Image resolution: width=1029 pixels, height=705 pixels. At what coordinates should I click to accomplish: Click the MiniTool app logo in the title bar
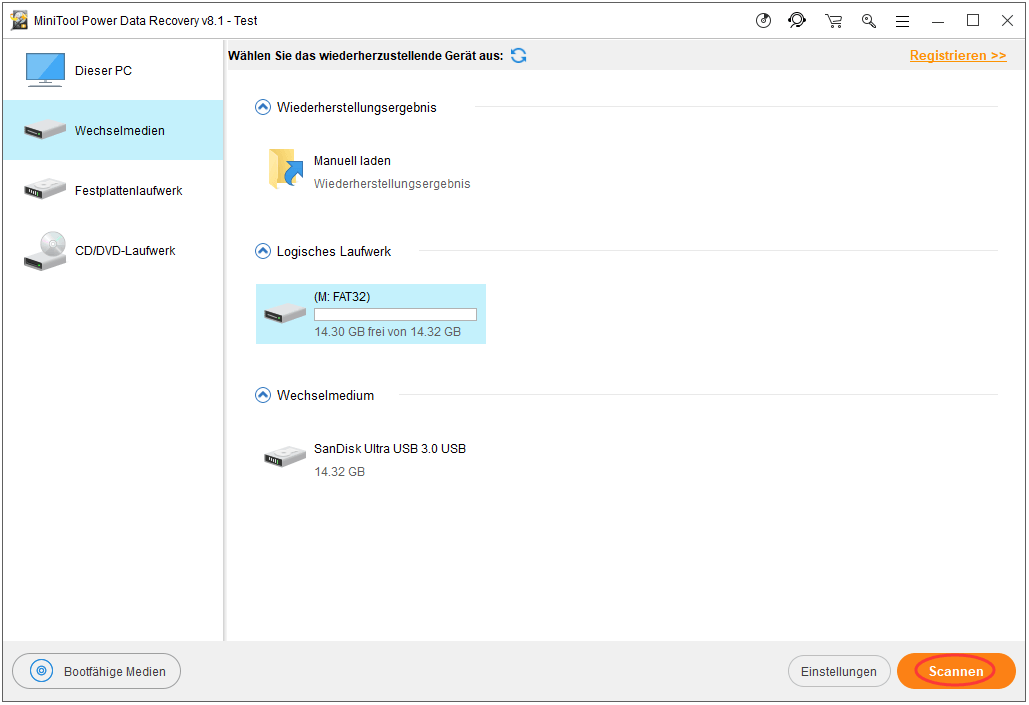(x=19, y=21)
